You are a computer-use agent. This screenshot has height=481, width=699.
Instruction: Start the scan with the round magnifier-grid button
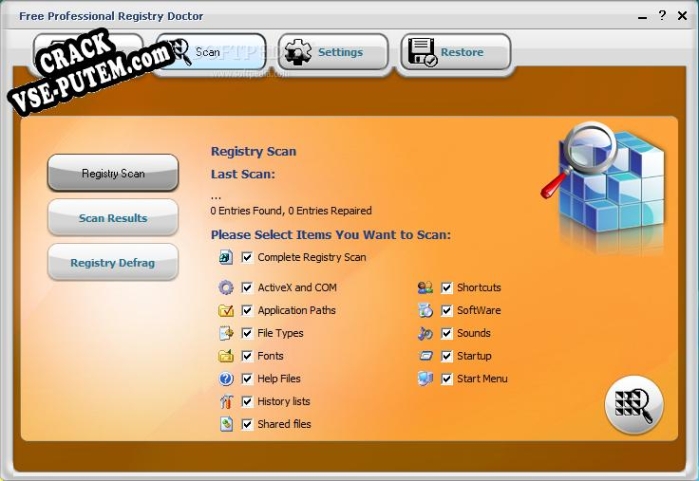pyautogui.click(x=634, y=404)
